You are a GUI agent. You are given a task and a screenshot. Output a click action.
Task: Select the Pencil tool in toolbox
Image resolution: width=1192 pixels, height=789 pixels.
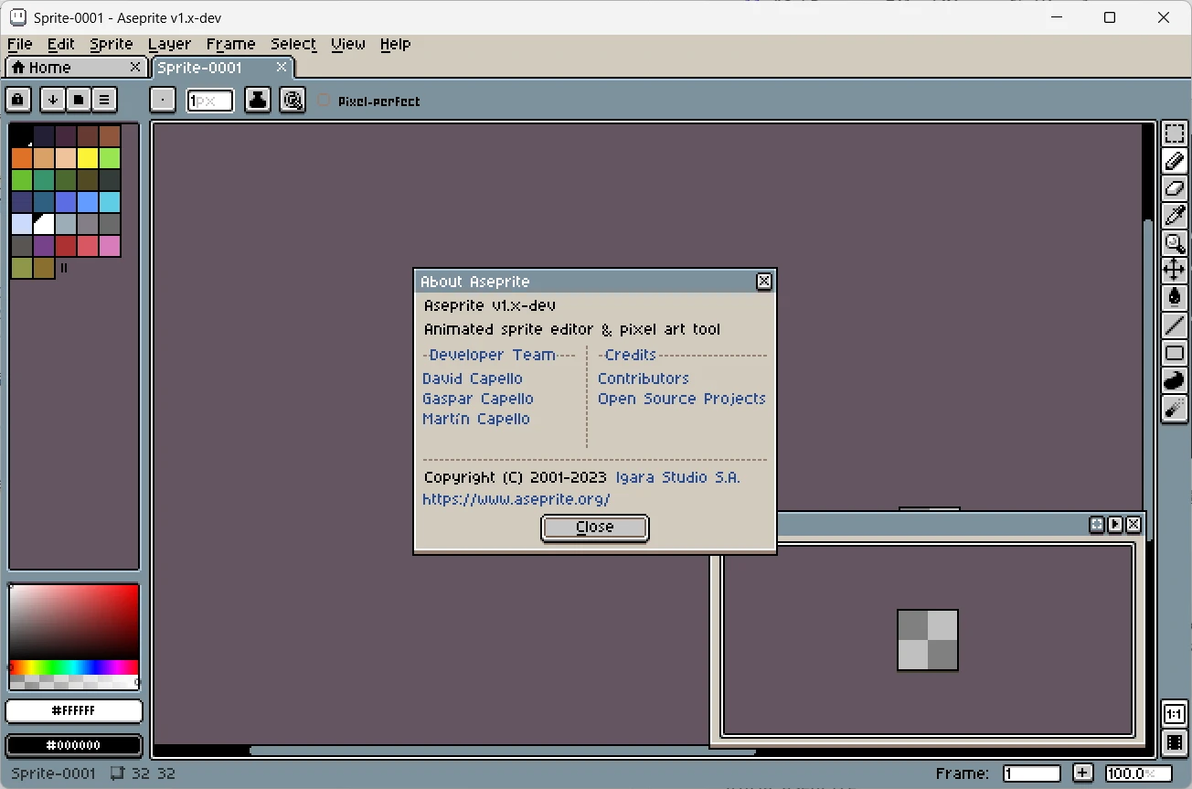(x=1174, y=161)
